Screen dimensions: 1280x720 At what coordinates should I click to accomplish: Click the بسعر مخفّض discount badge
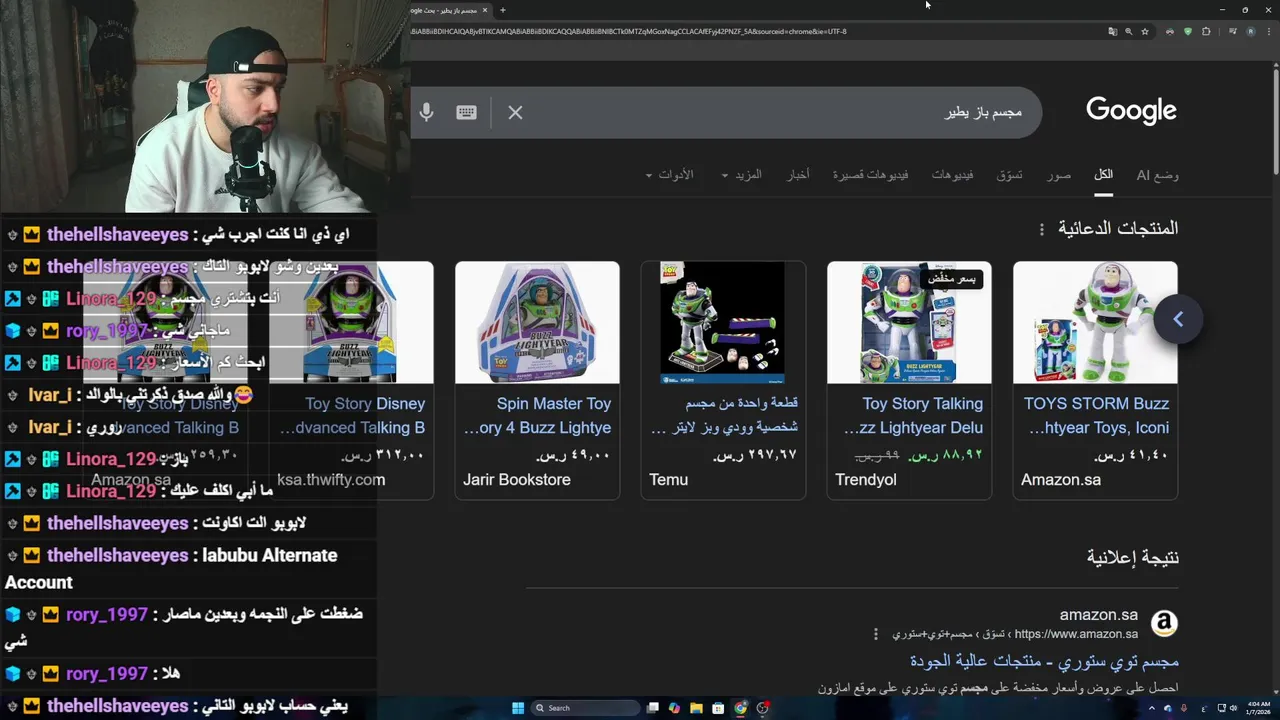click(x=952, y=279)
